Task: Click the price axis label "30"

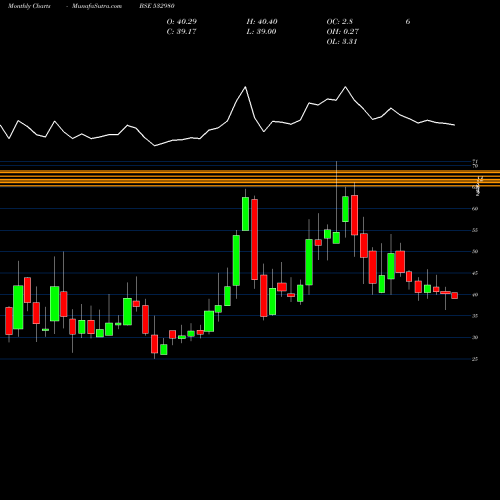Action: point(475,338)
